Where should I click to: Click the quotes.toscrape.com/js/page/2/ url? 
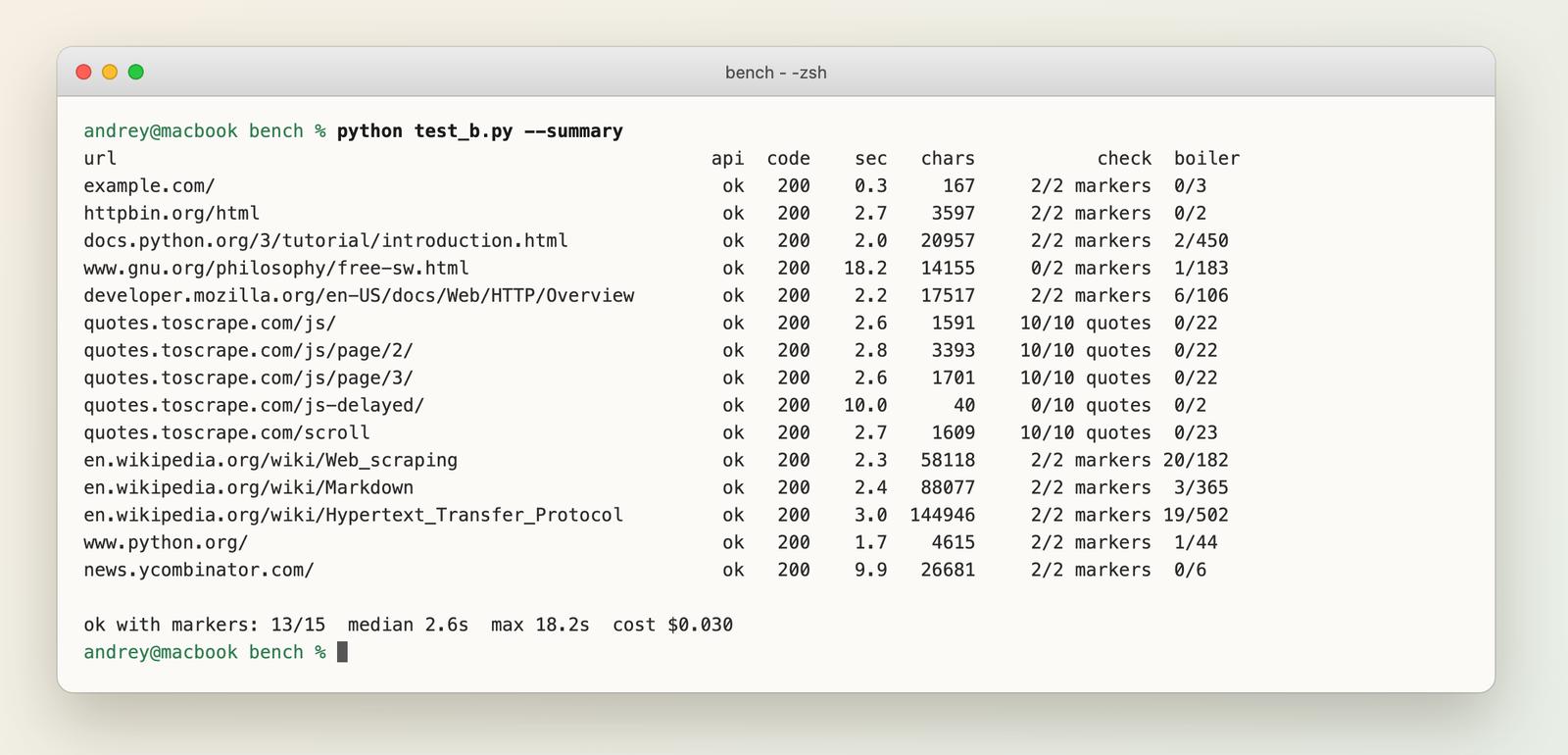click(x=248, y=351)
